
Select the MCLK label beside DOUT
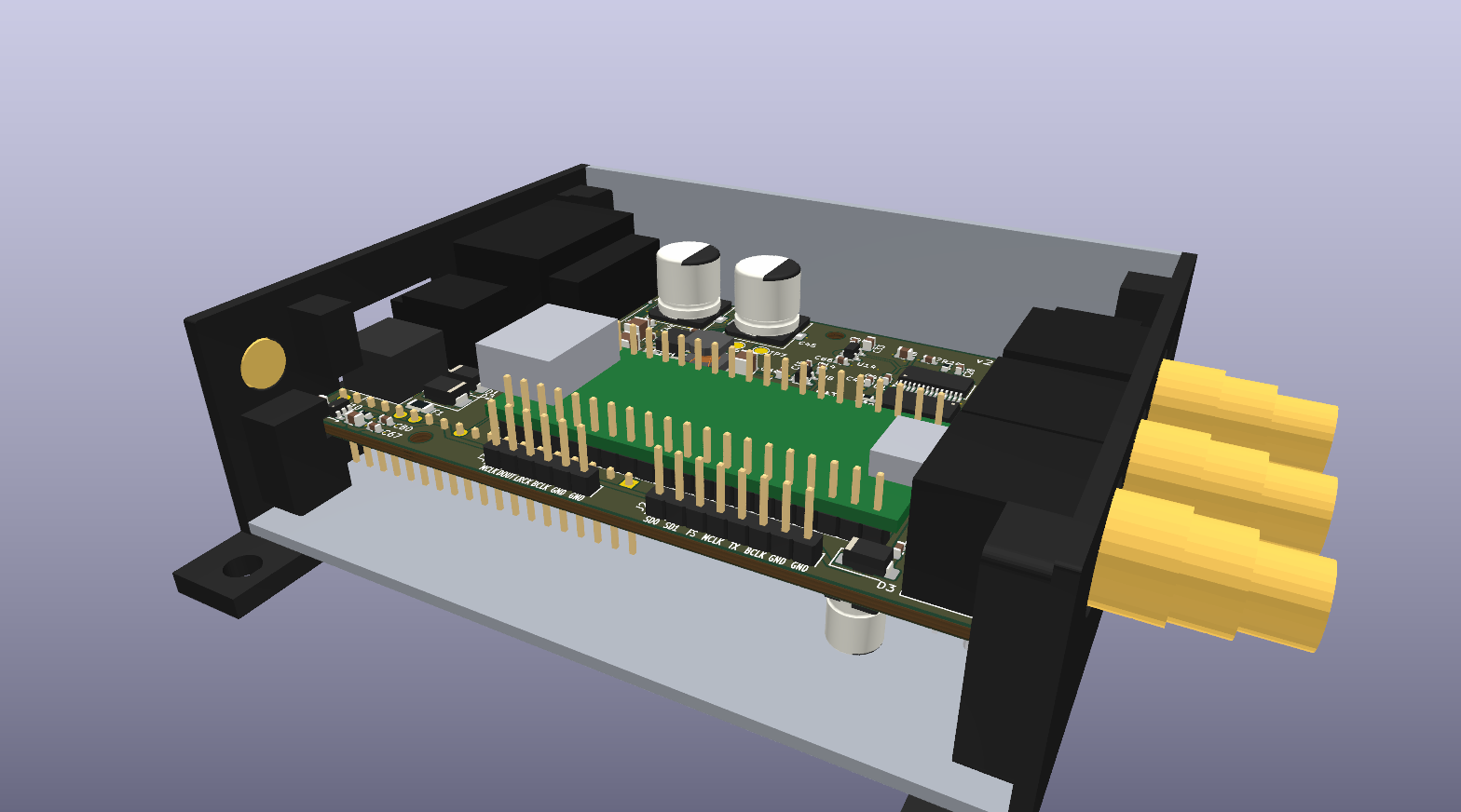488,470
